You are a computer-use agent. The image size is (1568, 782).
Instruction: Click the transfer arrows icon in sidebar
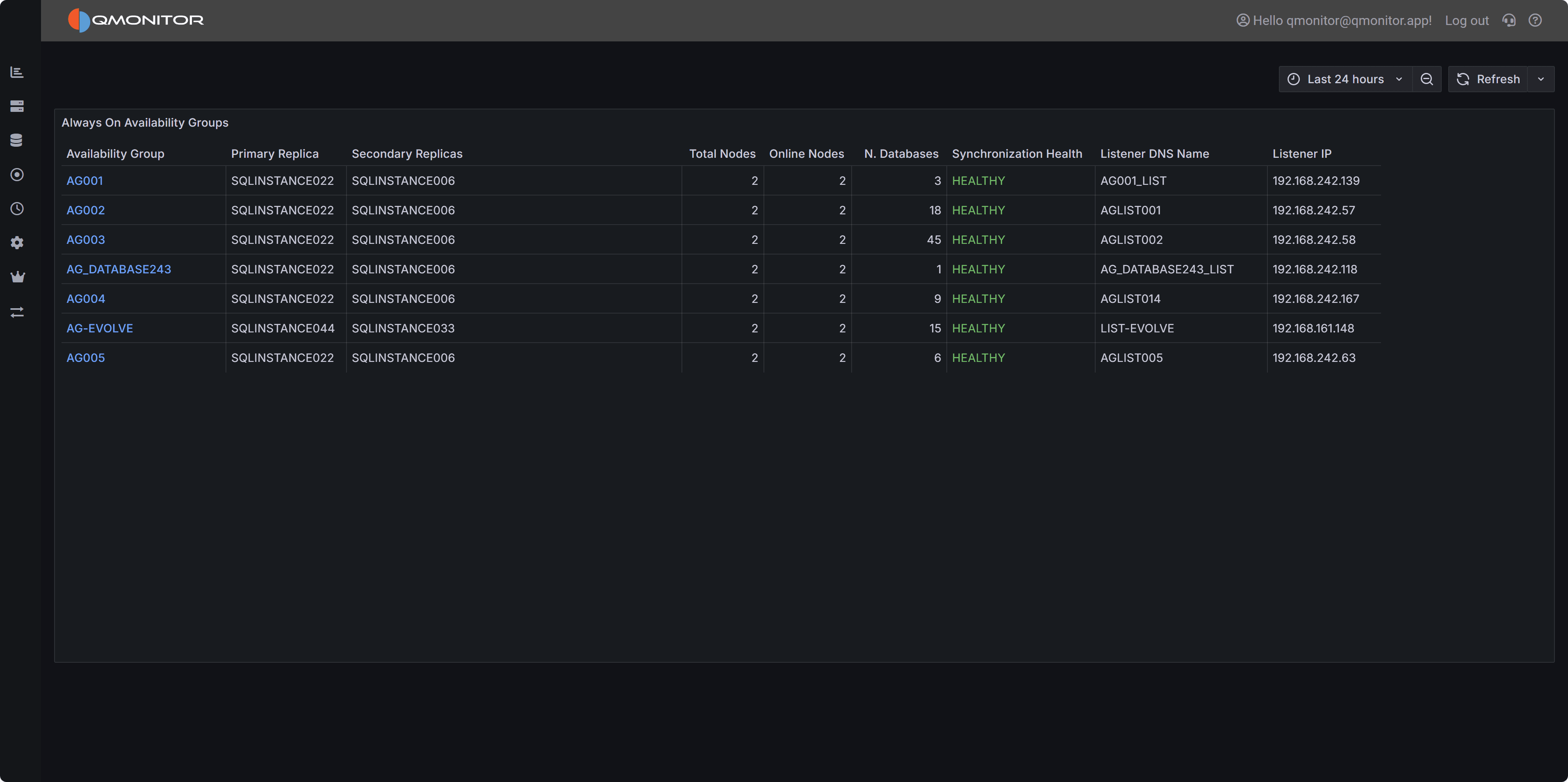point(17,312)
